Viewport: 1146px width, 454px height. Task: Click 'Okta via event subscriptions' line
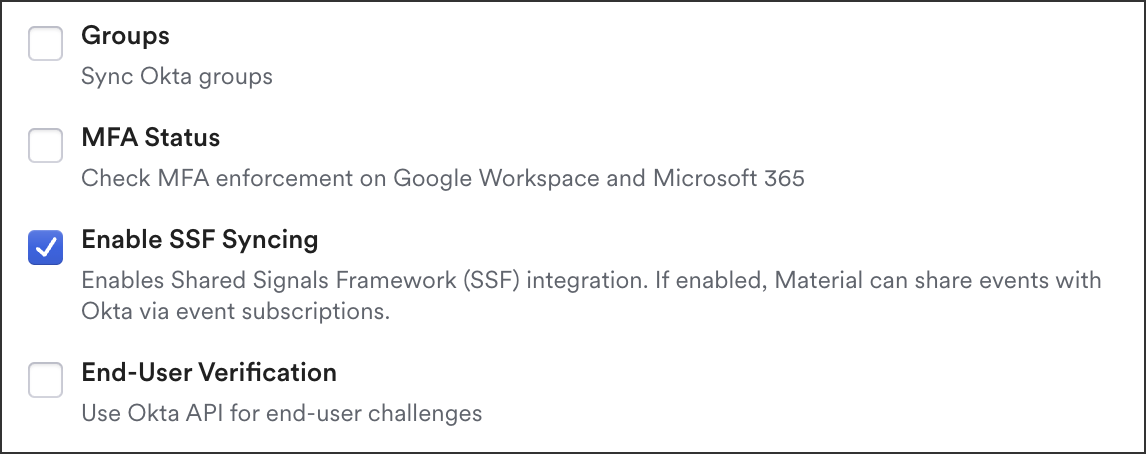click(235, 311)
